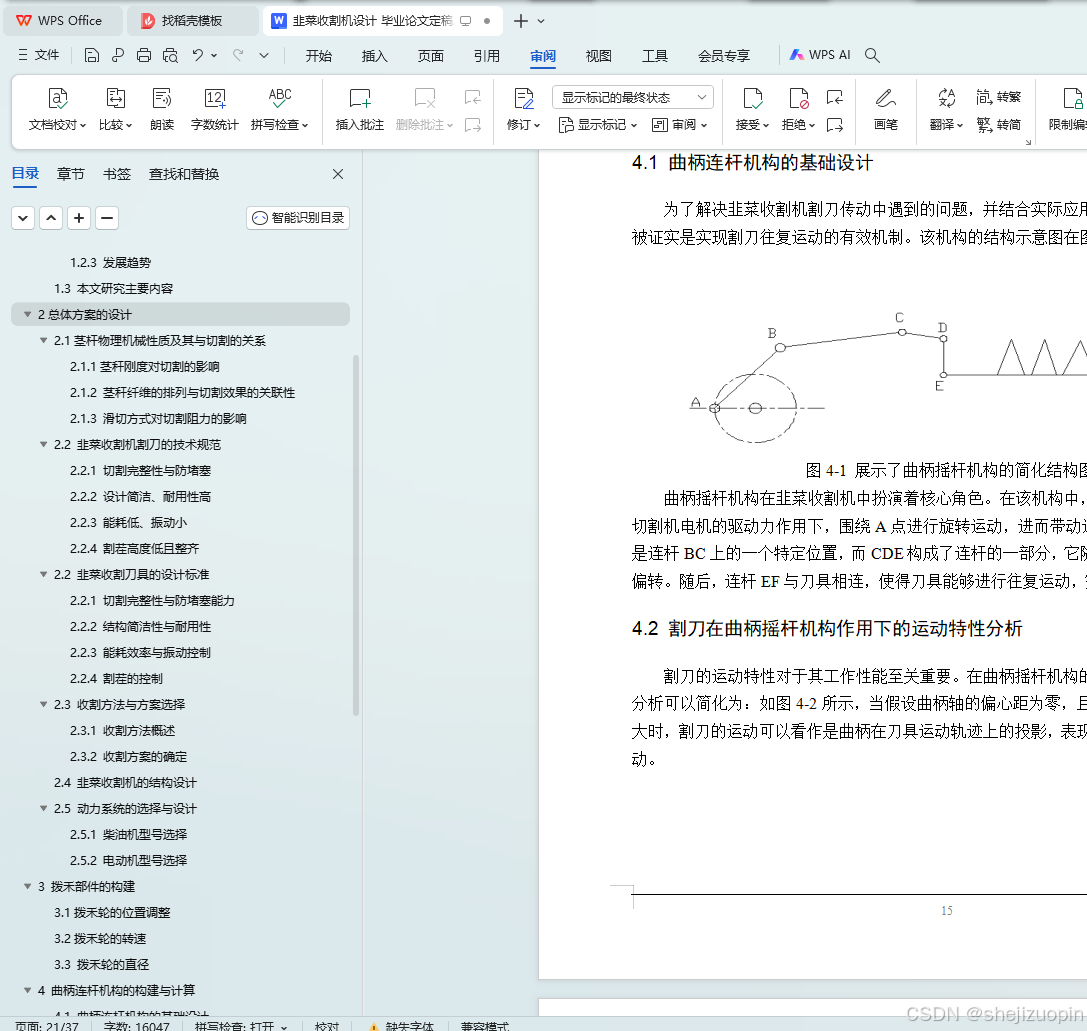This screenshot has width=1087, height=1031.
Task: Close the navigation pane
Action: pos(338,174)
